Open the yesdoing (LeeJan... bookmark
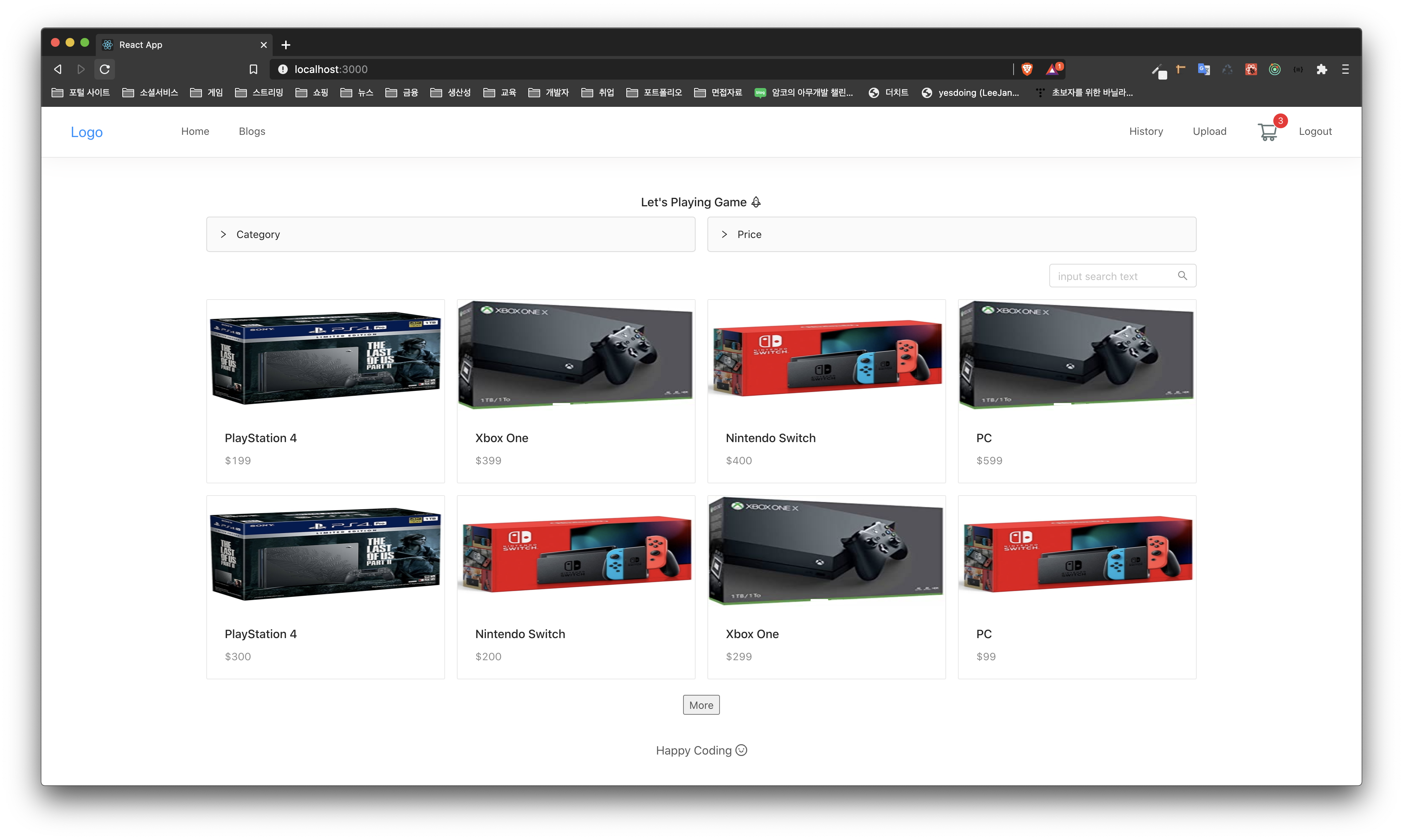Viewport: 1403px width, 840px height. pyautogui.click(x=970, y=92)
